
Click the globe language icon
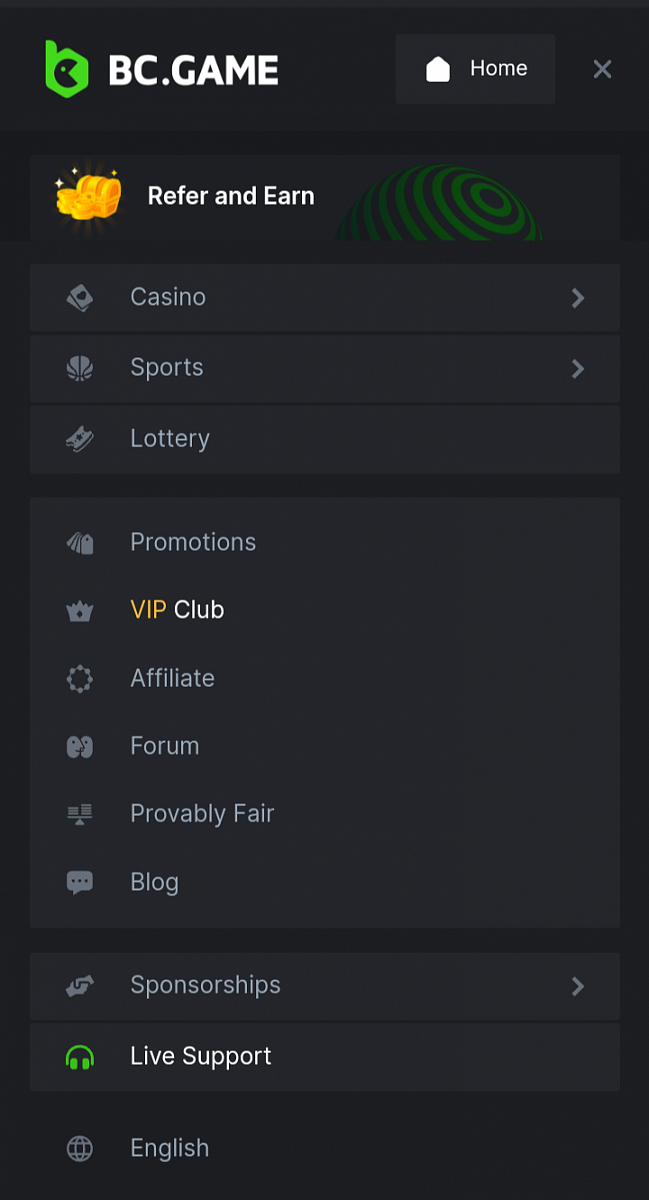coord(80,1148)
